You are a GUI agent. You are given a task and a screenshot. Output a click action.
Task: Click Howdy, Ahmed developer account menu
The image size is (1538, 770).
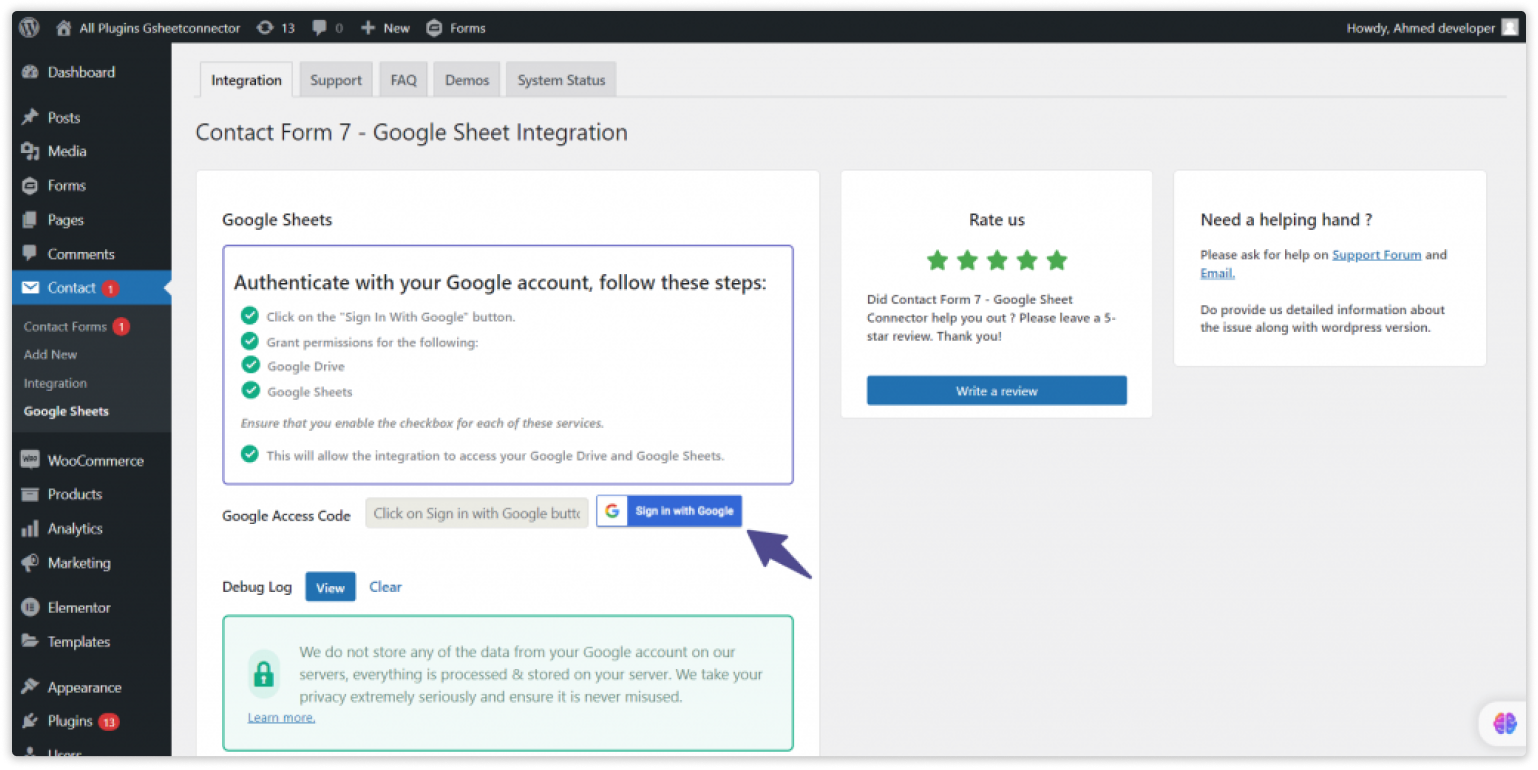[1432, 28]
